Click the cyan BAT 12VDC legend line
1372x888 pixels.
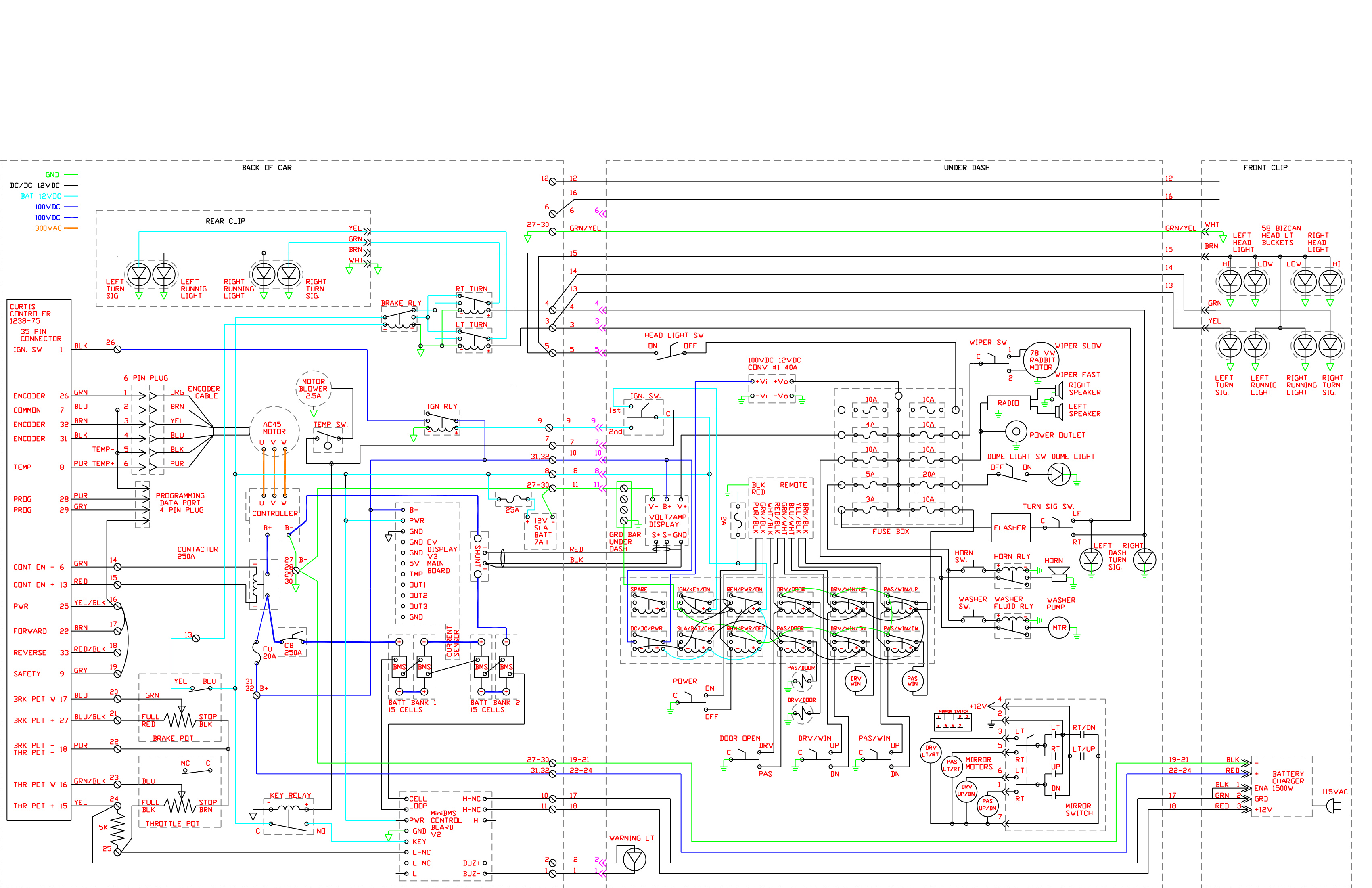tap(71, 196)
